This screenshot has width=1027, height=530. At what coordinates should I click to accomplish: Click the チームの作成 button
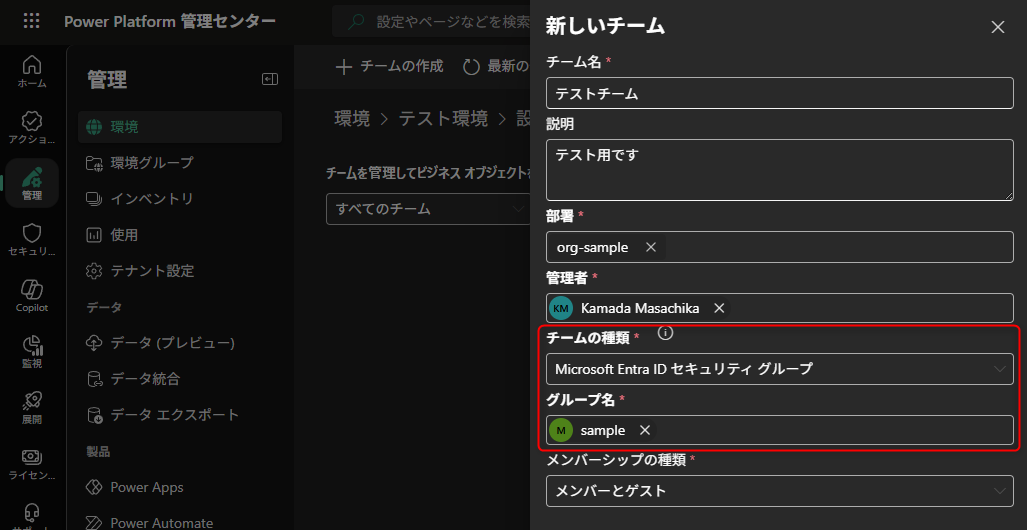pos(390,66)
